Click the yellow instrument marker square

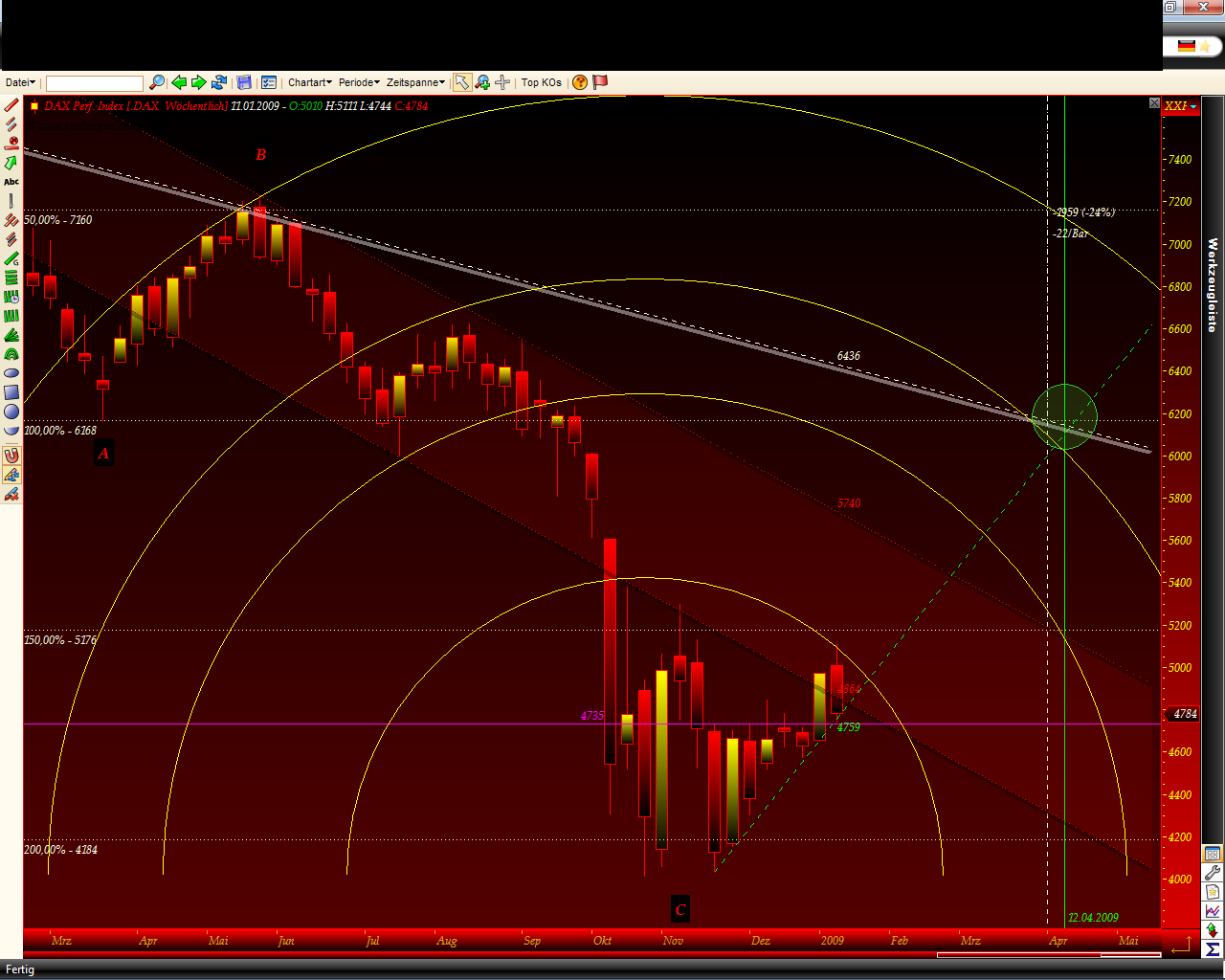point(34,106)
